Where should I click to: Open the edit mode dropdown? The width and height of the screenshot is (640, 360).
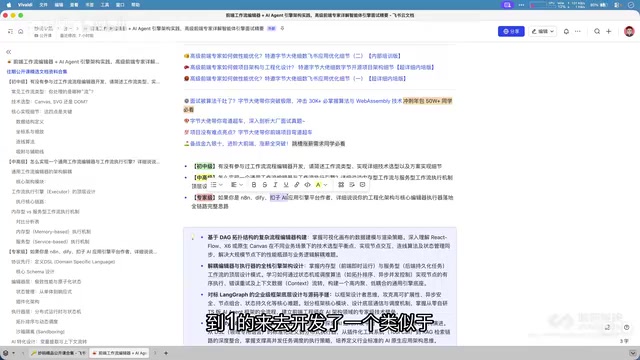[x=542, y=31]
